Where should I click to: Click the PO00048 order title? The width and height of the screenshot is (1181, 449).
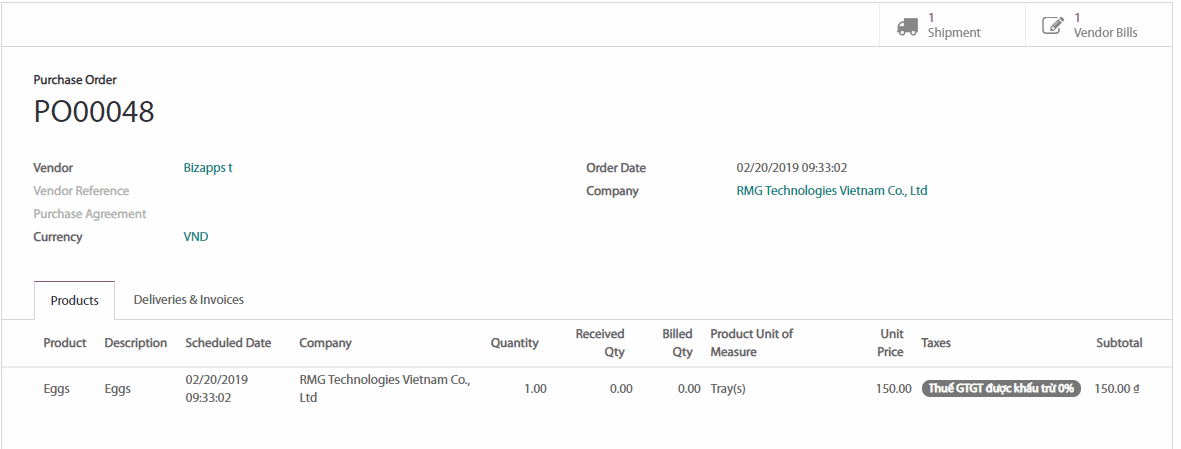point(94,112)
